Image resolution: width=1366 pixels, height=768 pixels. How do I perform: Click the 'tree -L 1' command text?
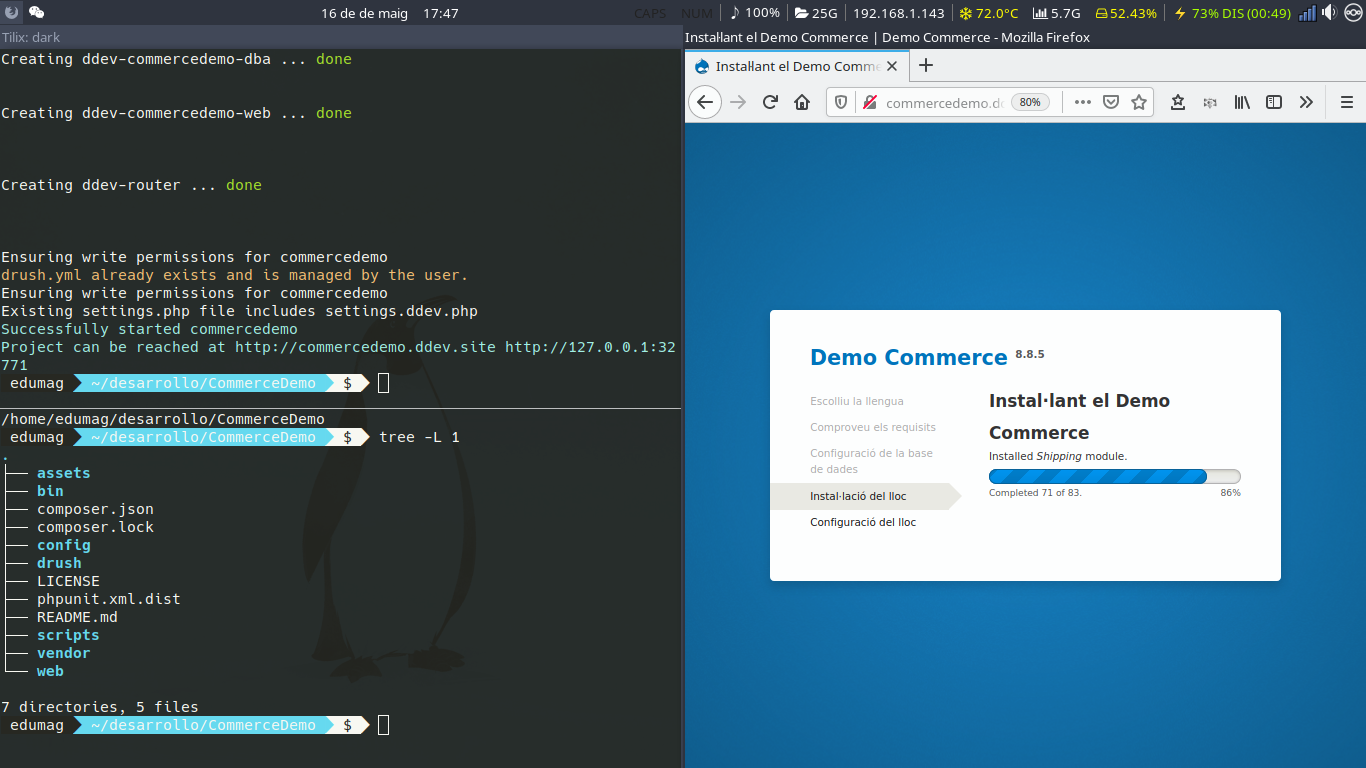point(419,437)
